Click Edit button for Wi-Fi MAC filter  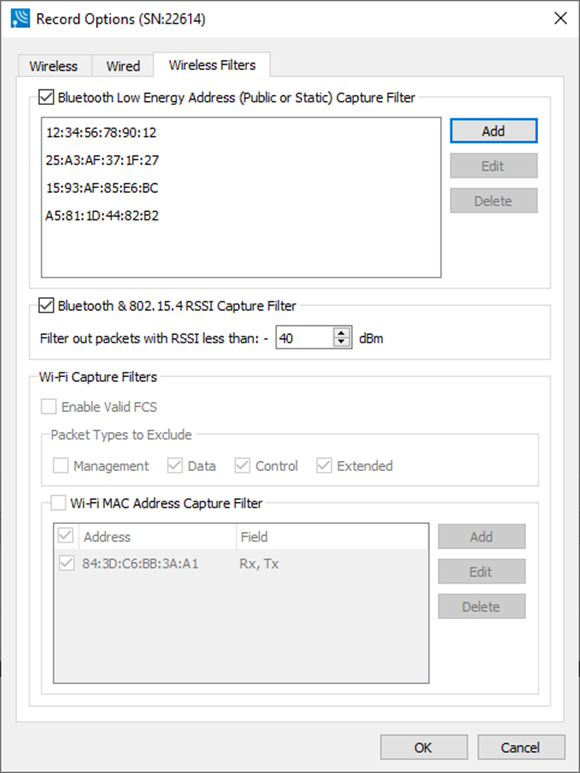coord(481,571)
